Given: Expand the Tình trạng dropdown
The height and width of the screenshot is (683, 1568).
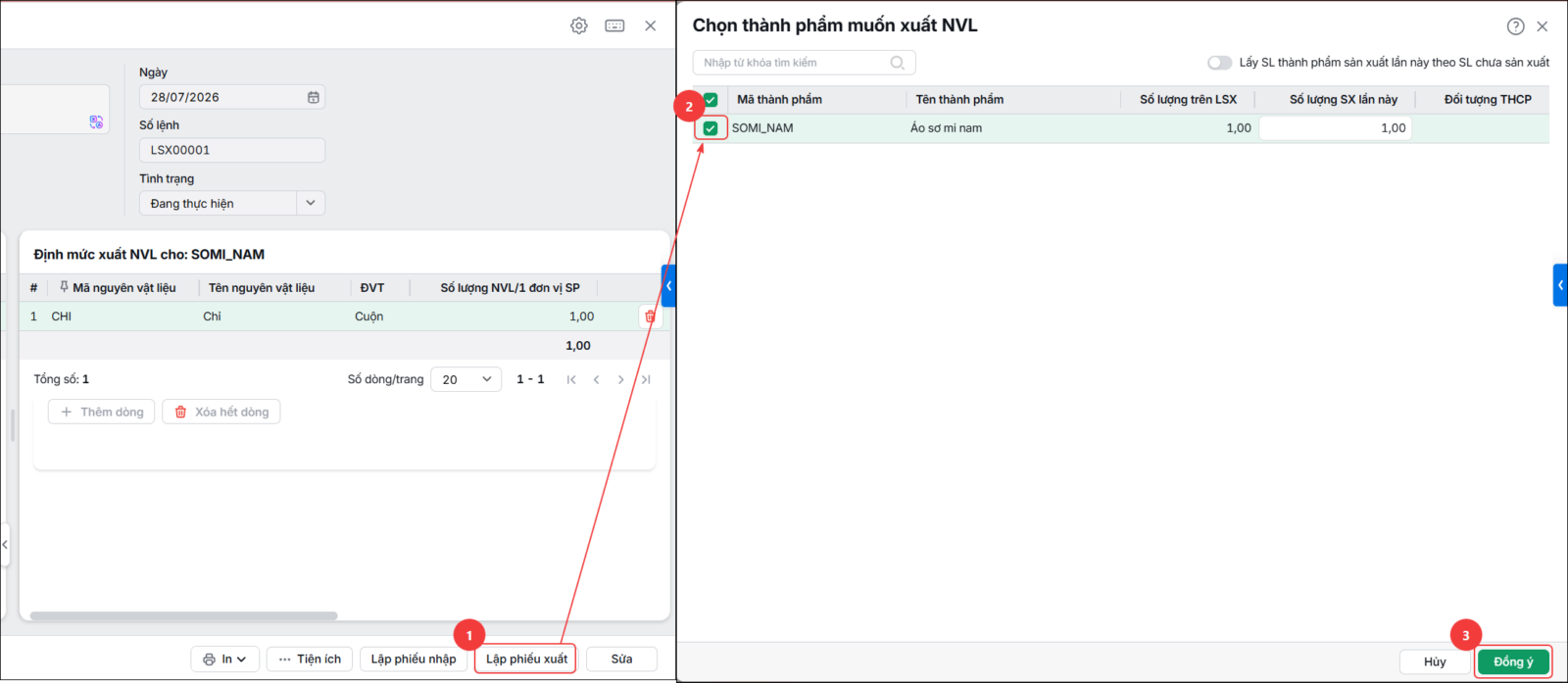Looking at the screenshot, I should click(x=311, y=203).
